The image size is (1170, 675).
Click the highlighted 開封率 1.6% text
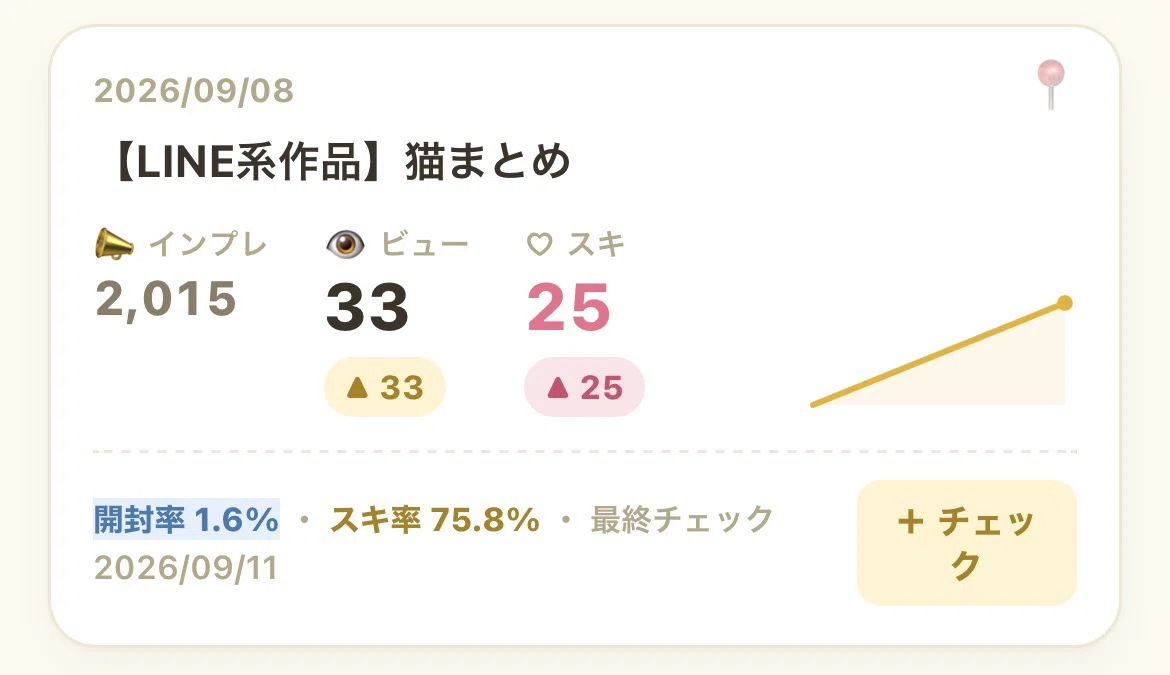pos(187,519)
